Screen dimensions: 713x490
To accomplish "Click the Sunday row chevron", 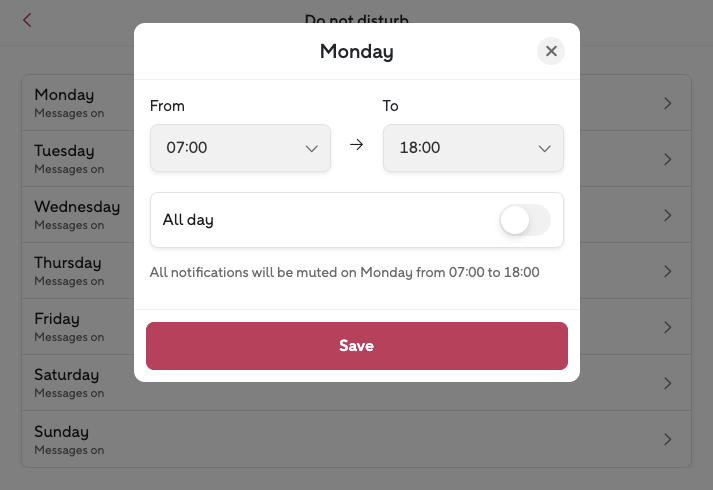I will click(668, 439).
